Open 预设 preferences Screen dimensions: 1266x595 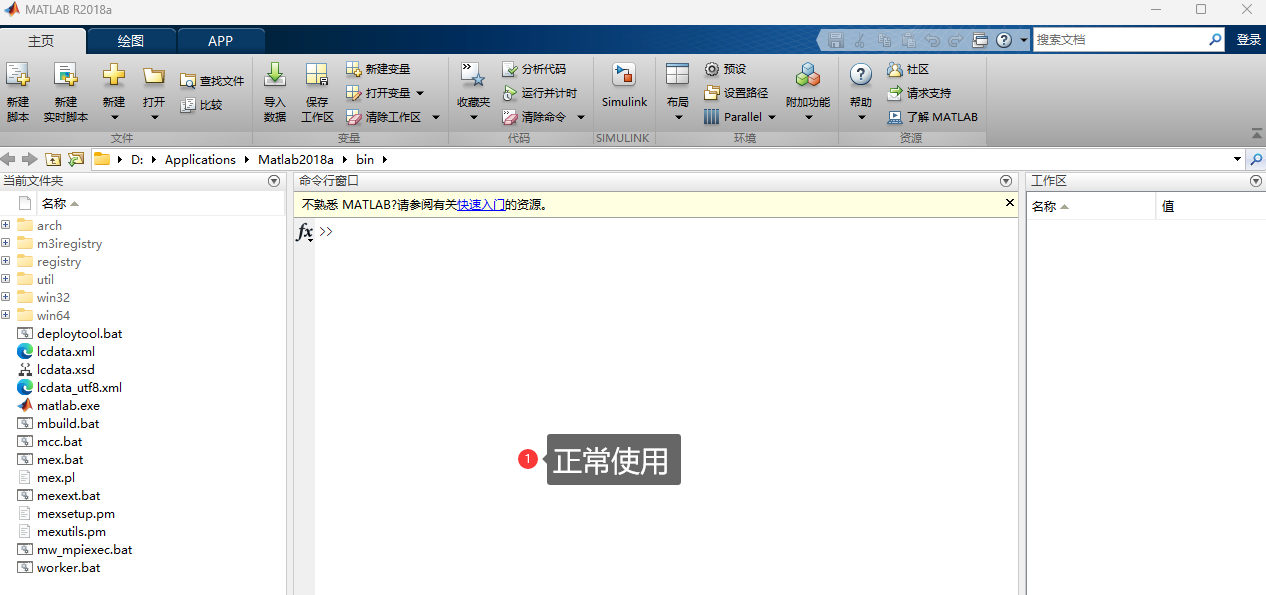coord(726,69)
